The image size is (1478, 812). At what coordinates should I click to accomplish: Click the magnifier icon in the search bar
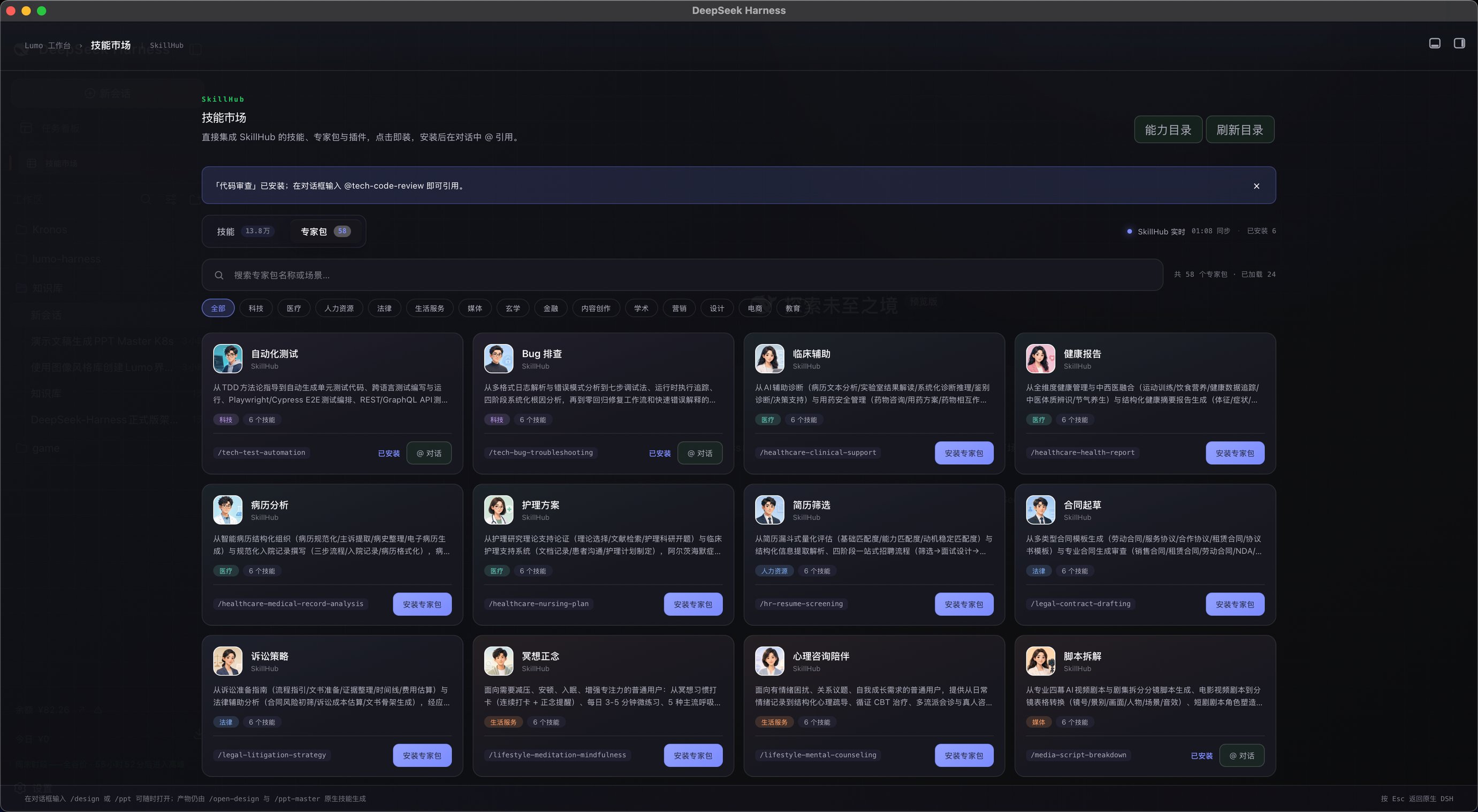(x=219, y=275)
